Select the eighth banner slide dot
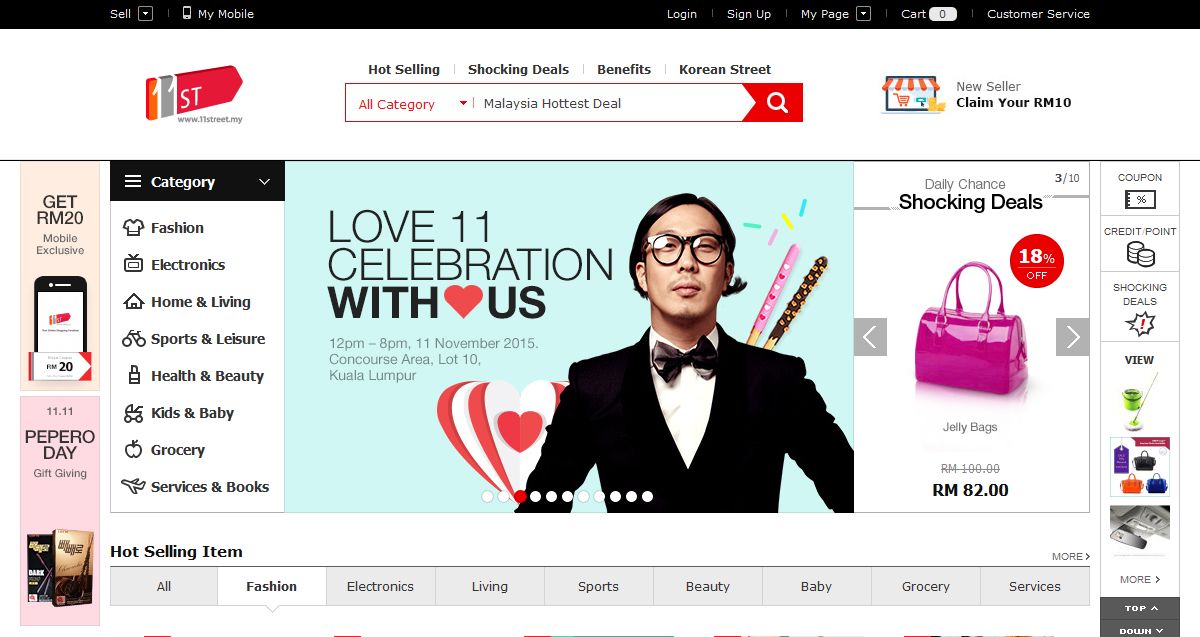Image resolution: width=1200 pixels, height=637 pixels. (x=599, y=496)
